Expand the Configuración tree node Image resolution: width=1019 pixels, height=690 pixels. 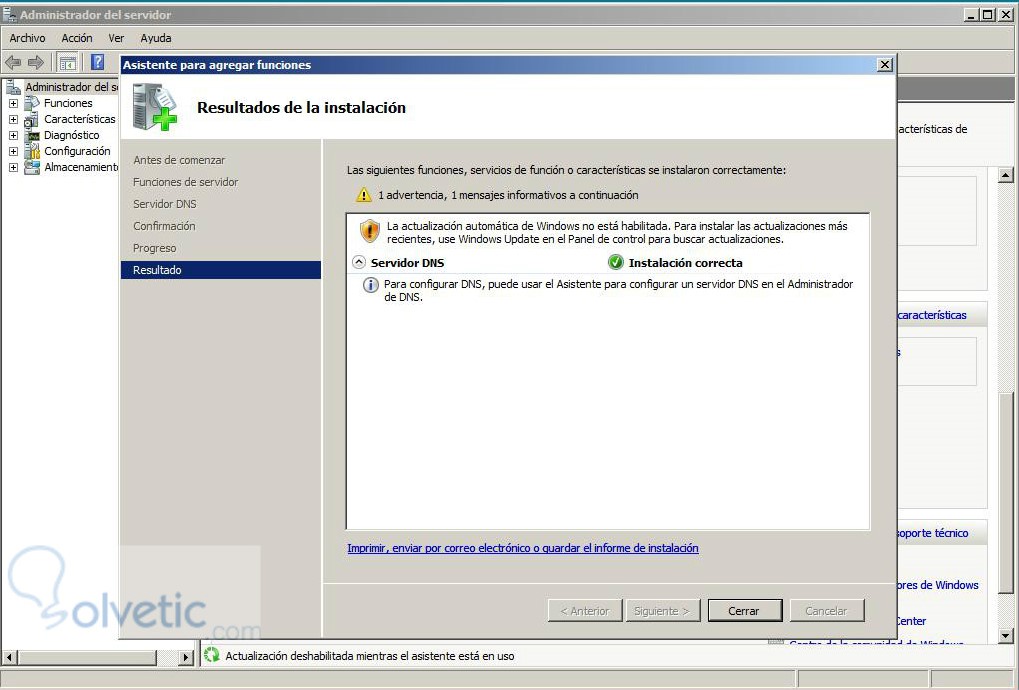(13, 151)
